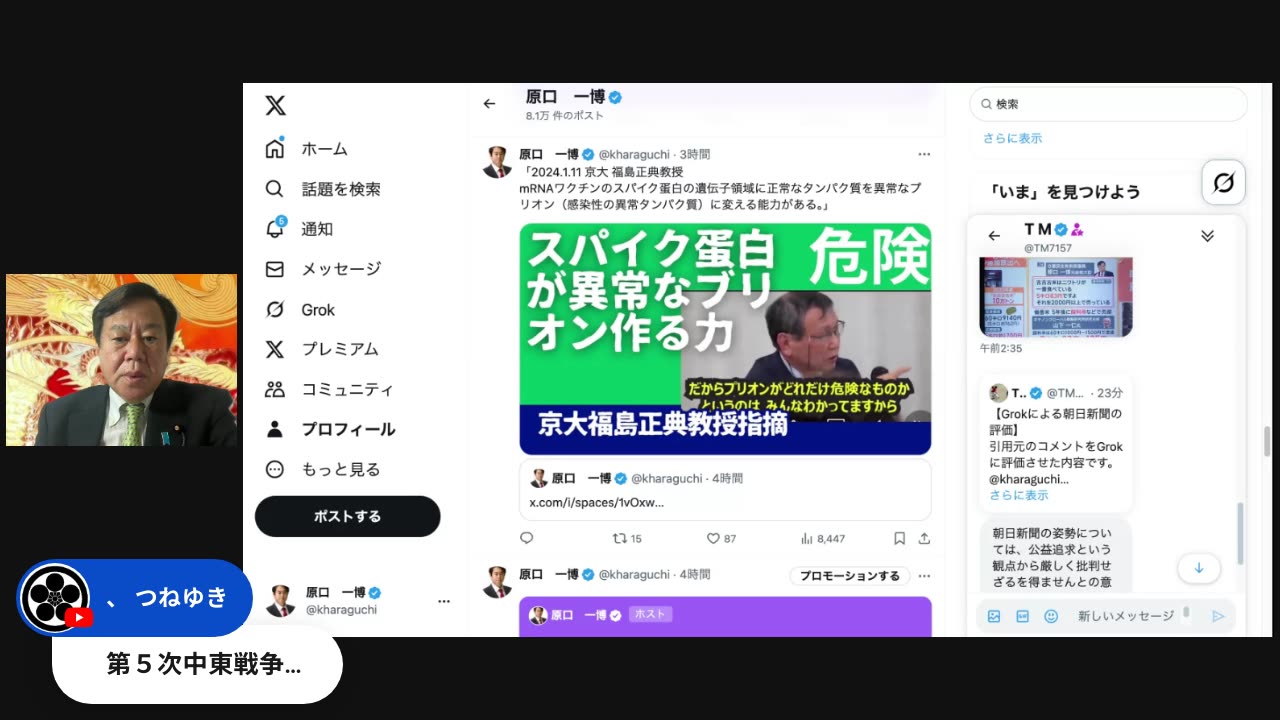
Task: Open プロフィール in sidebar
Action: pos(330,429)
